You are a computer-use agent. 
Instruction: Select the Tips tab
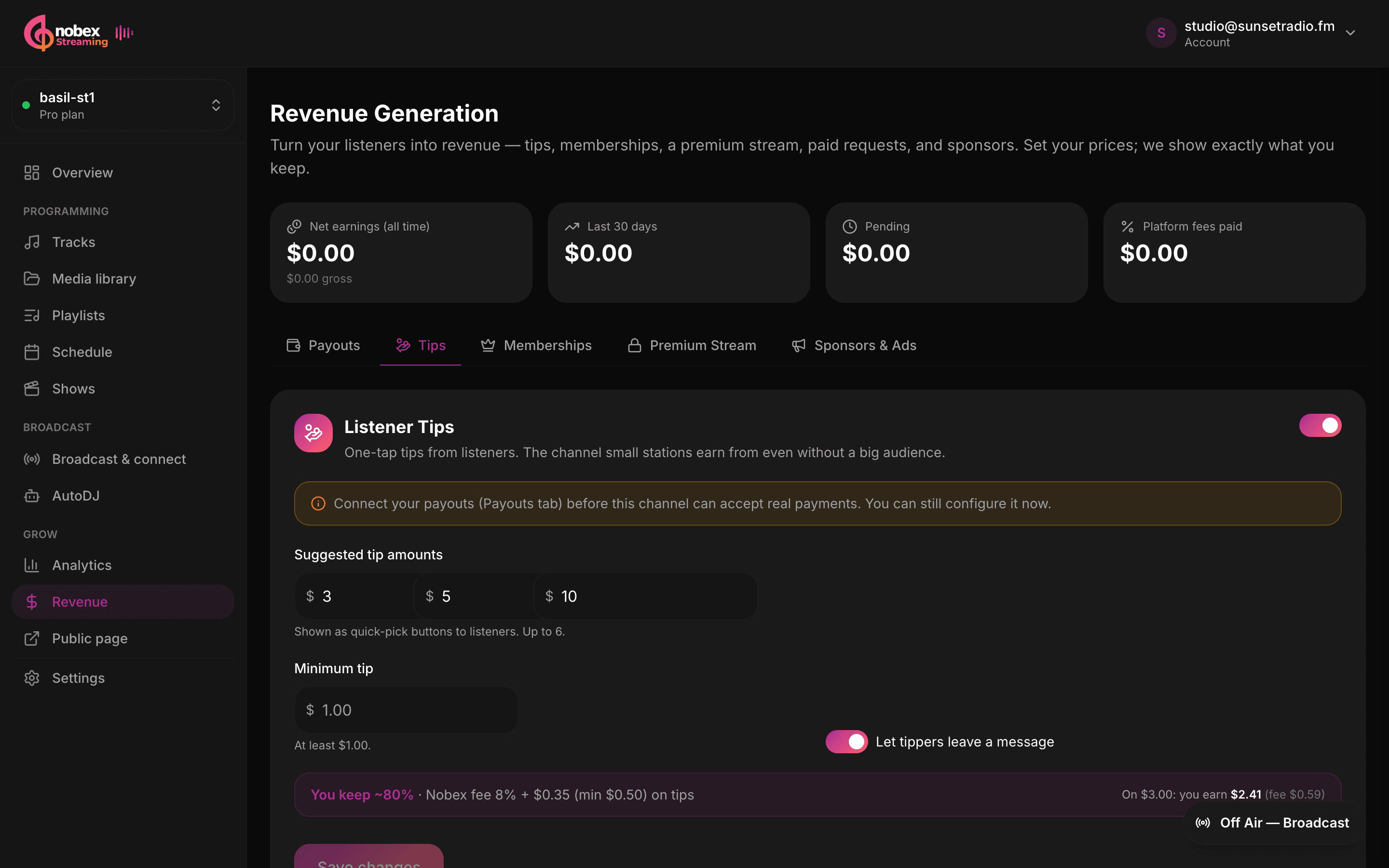point(421,346)
